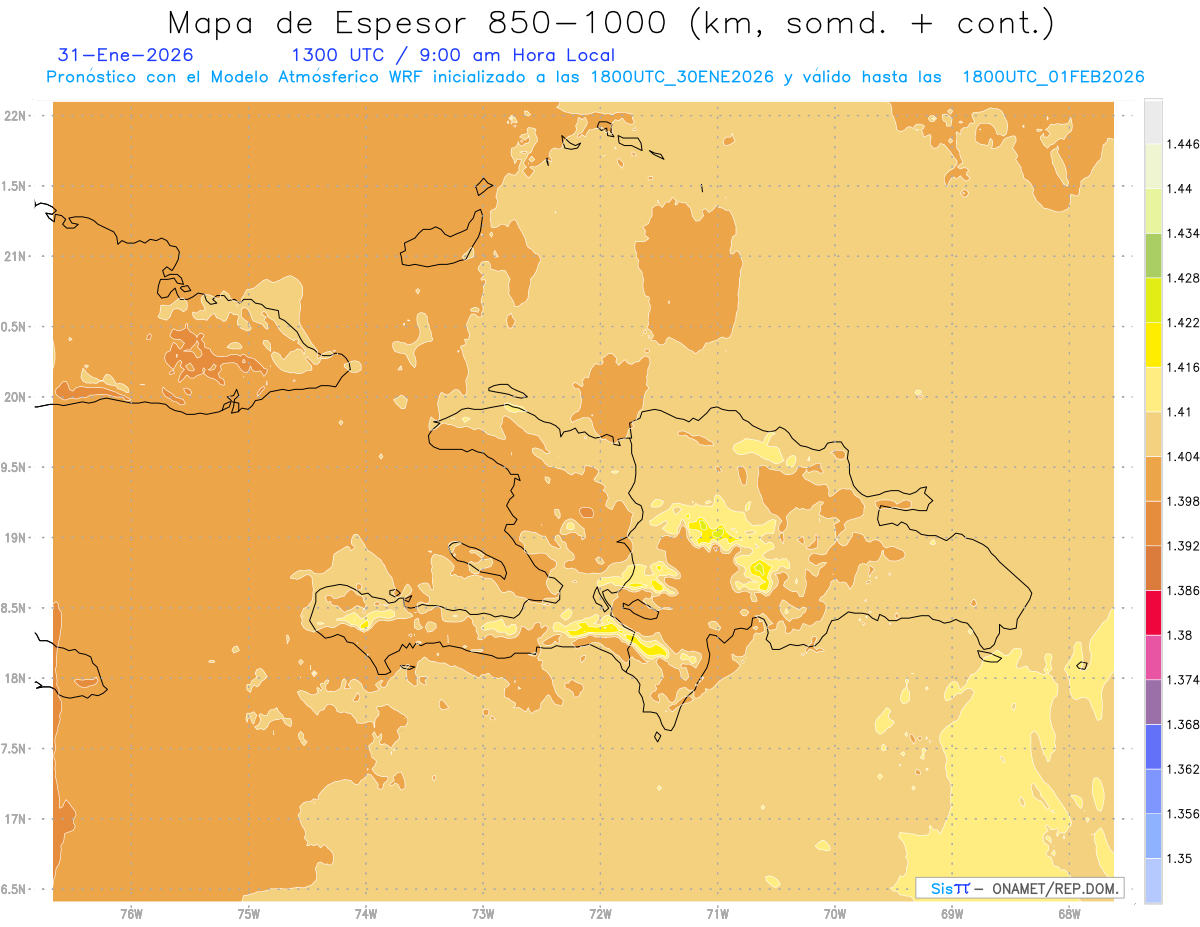
Task: Click the legend value 1.35
Action: pos(1181,858)
